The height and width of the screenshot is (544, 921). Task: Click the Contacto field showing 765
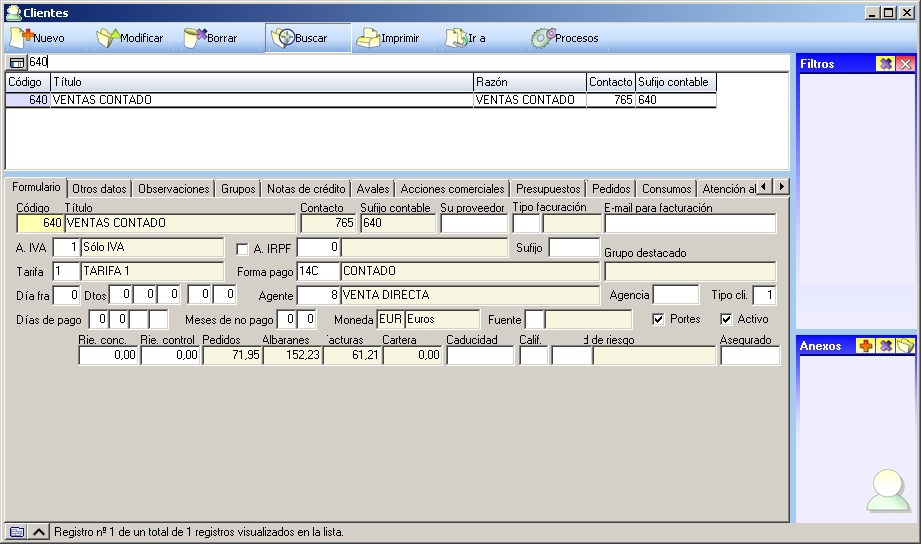pyautogui.click(x=328, y=223)
